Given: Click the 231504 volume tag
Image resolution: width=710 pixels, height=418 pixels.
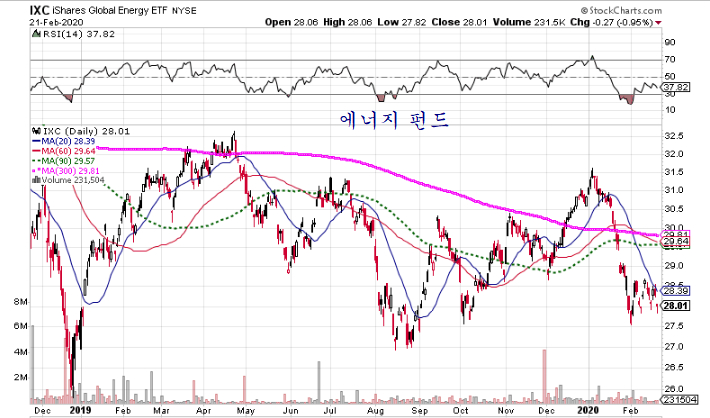Looking at the screenshot, I should (x=678, y=399).
